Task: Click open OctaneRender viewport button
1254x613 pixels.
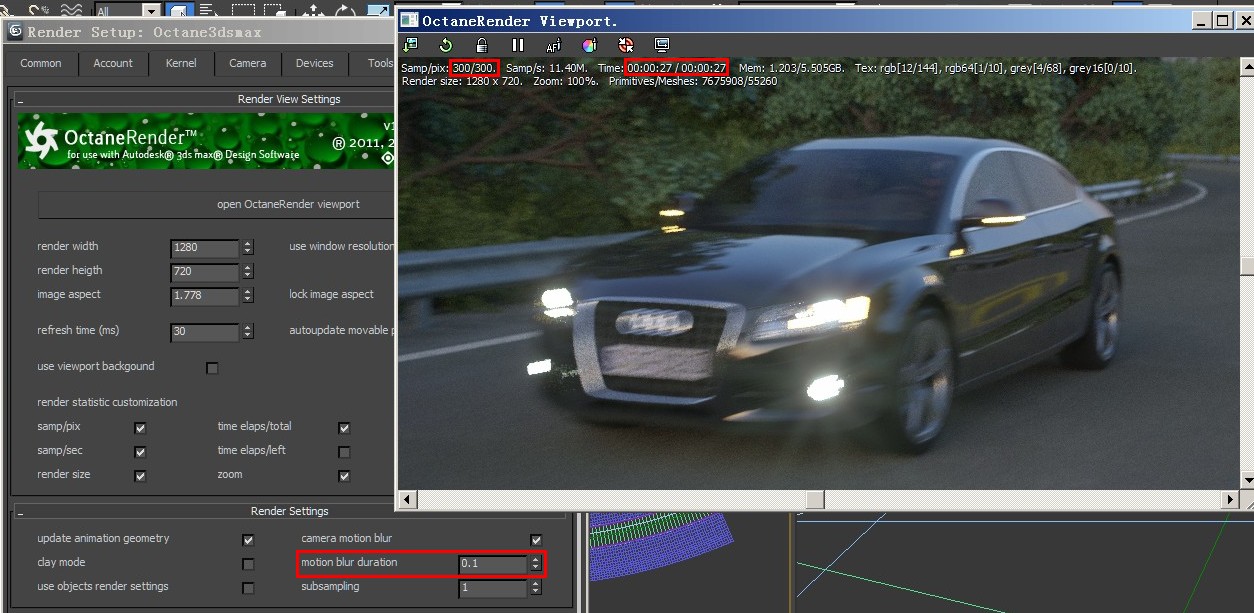Action: pos(217,204)
